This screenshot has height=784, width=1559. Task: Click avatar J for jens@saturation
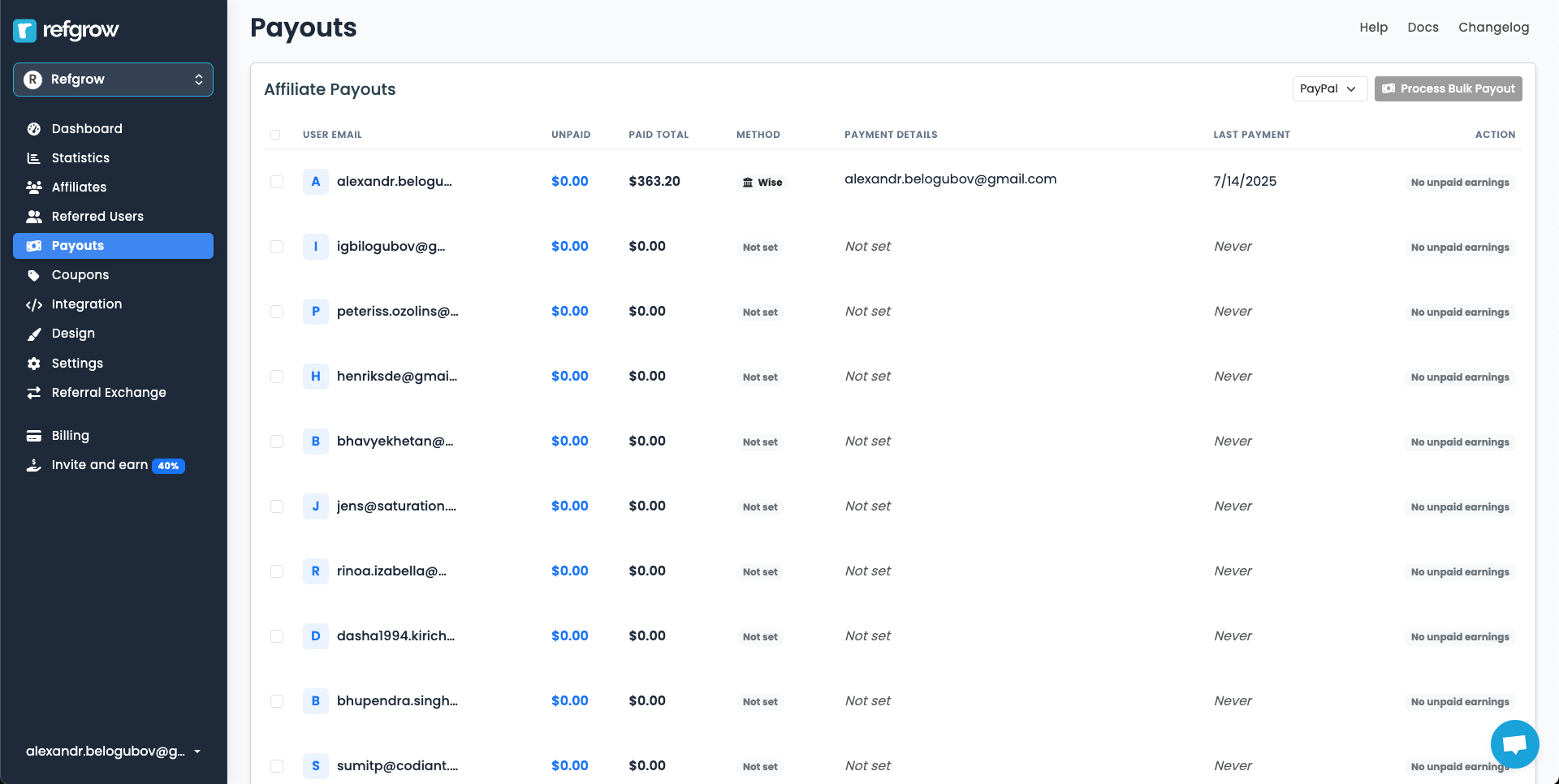pos(316,506)
